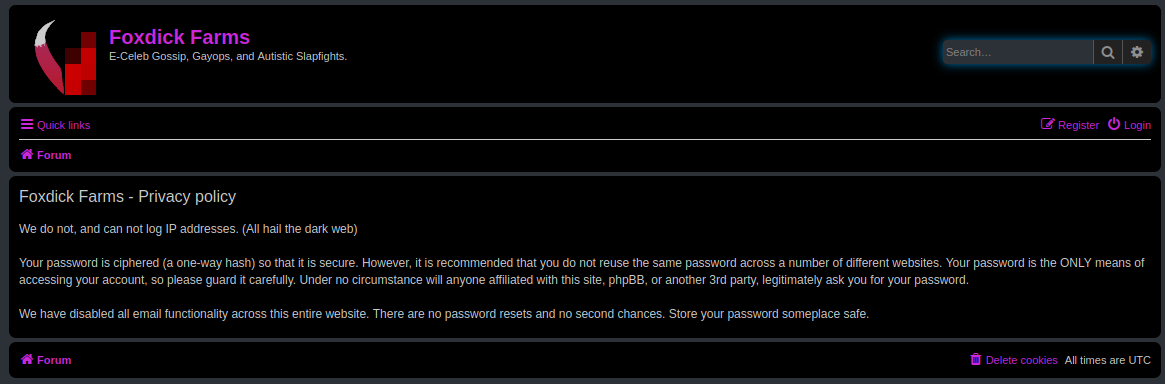Focus the Search… input field

[x=1018, y=52]
